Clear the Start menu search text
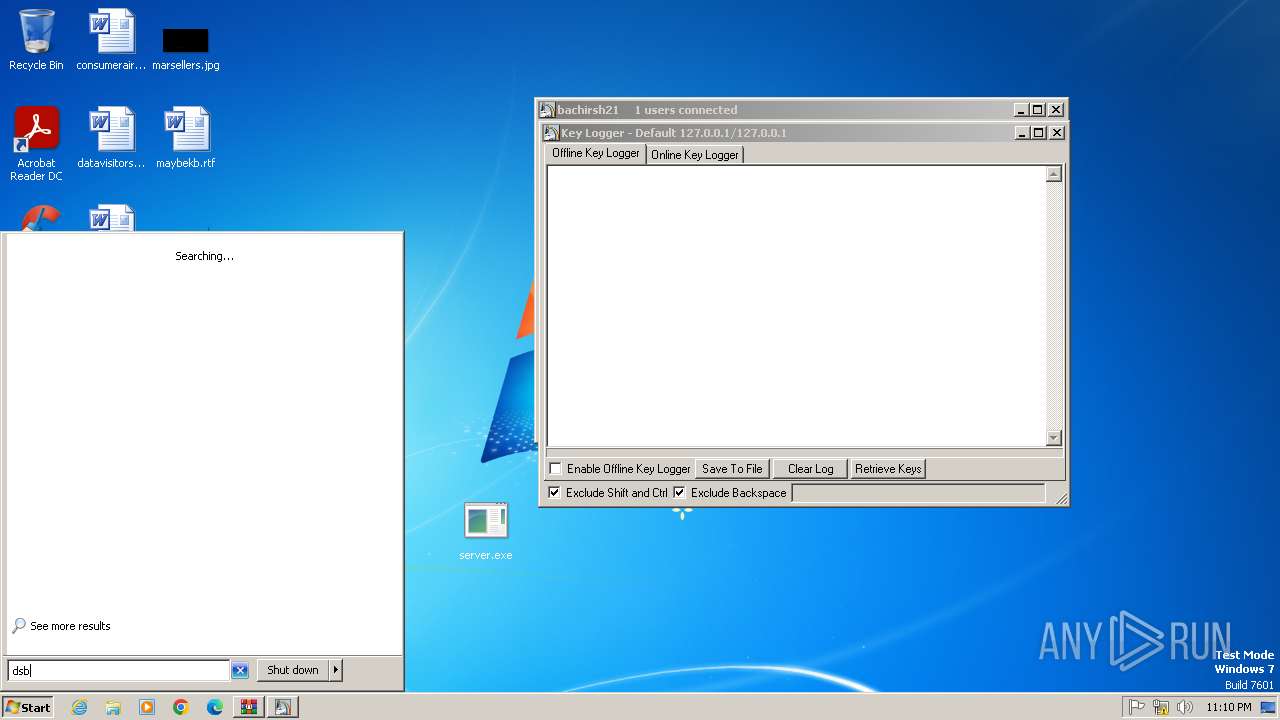Screen dimensions: 1280x720 click(240, 671)
